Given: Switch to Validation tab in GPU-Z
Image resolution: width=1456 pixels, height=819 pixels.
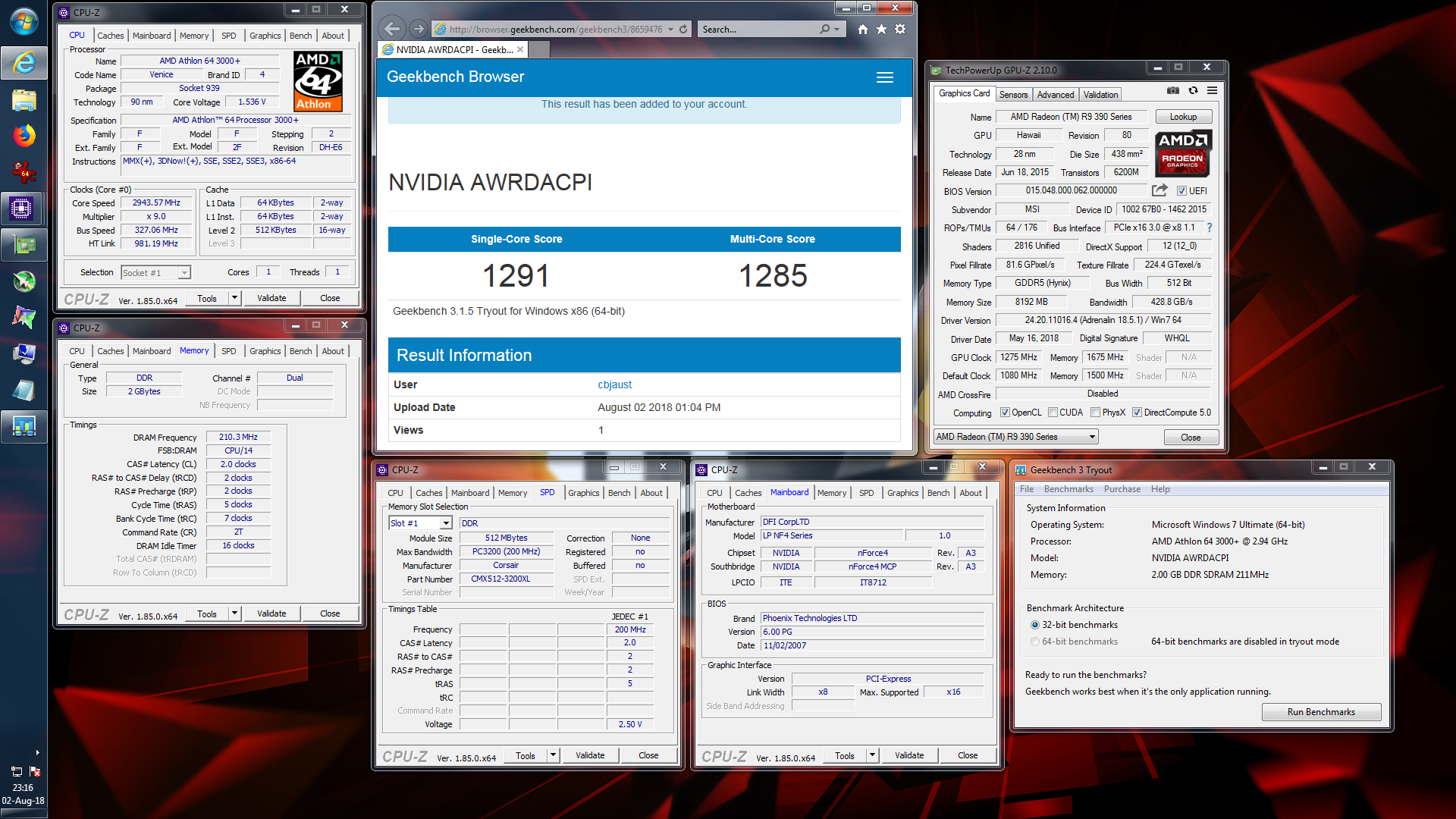Looking at the screenshot, I should (x=1100, y=95).
